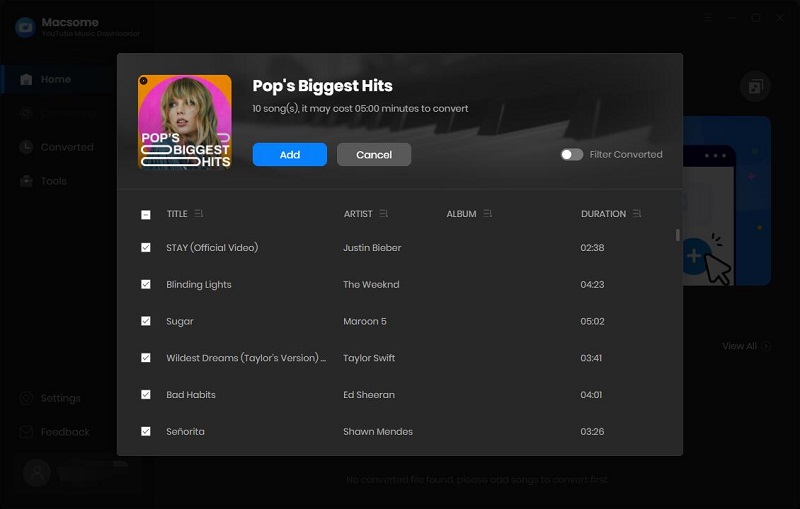This screenshot has width=800, height=509.
Task: Click artist 'Shawn Mendes'
Action: pos(378,431)
